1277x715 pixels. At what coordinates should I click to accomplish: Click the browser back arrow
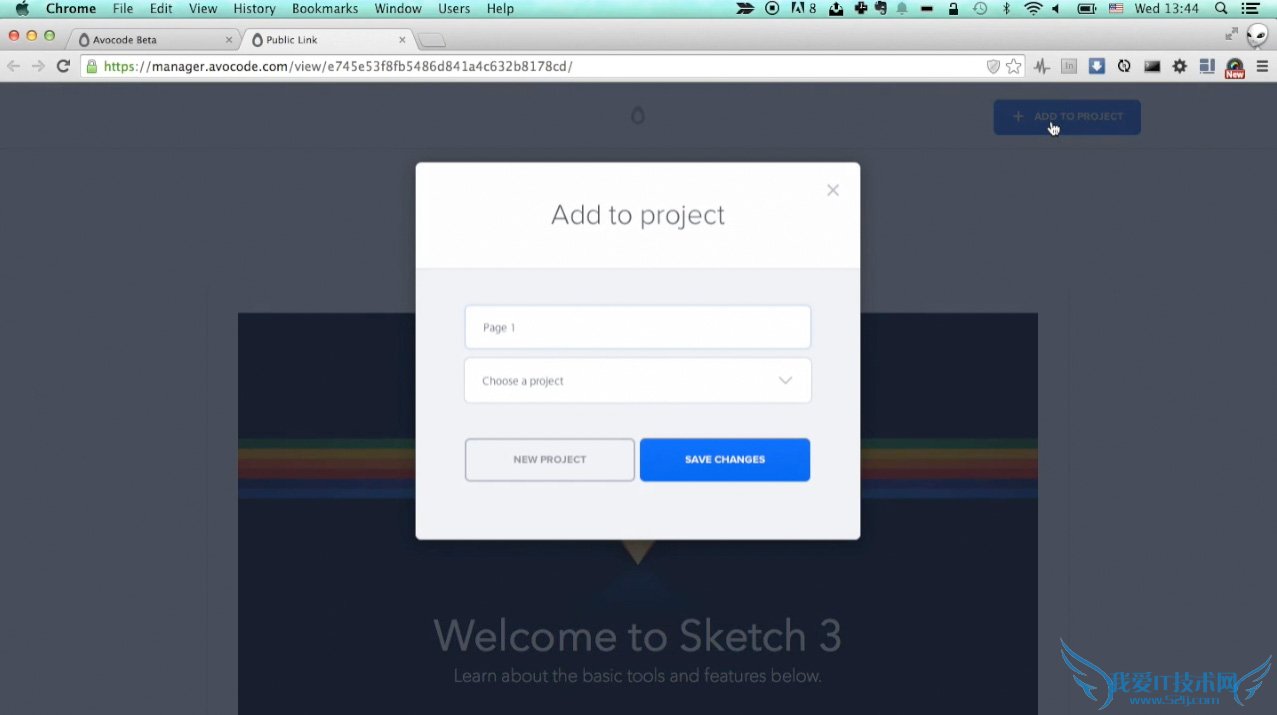pyautogui.click(x=13, y=66)
